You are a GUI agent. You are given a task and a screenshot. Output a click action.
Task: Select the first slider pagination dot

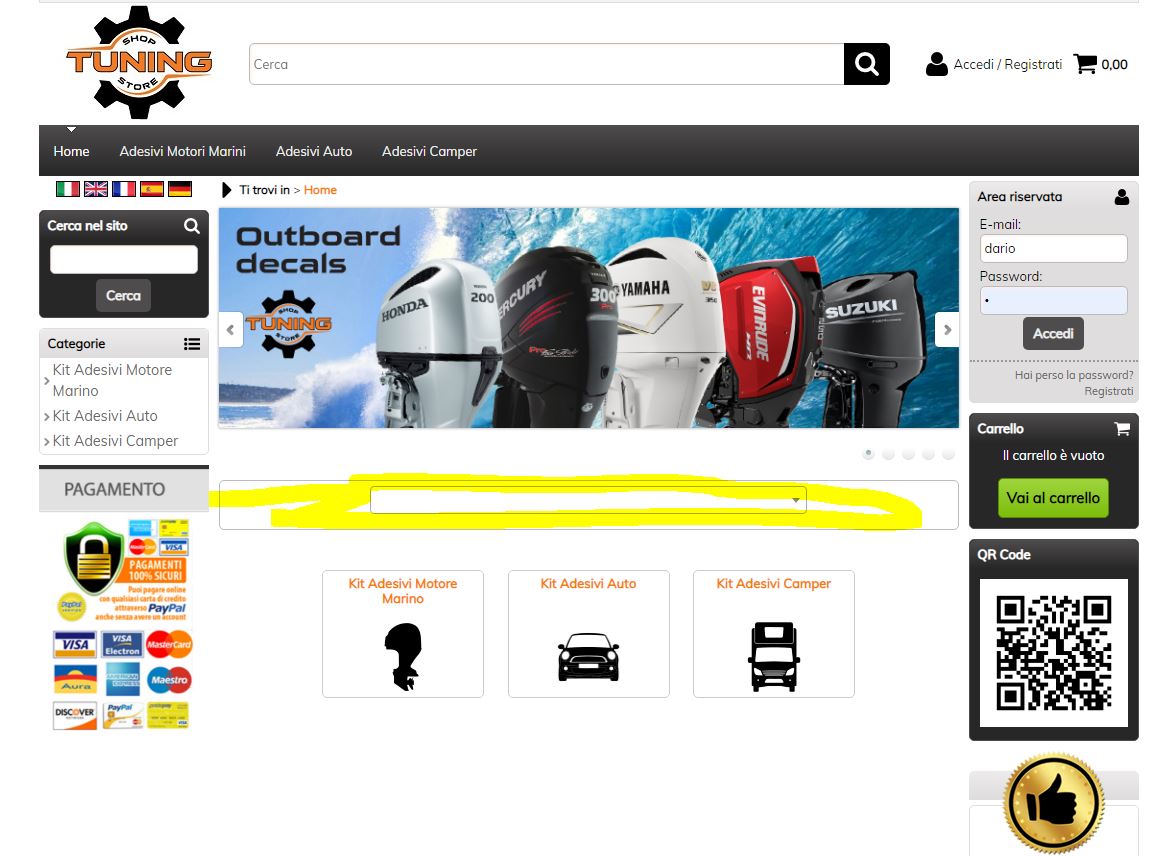(x=869, y=453)
